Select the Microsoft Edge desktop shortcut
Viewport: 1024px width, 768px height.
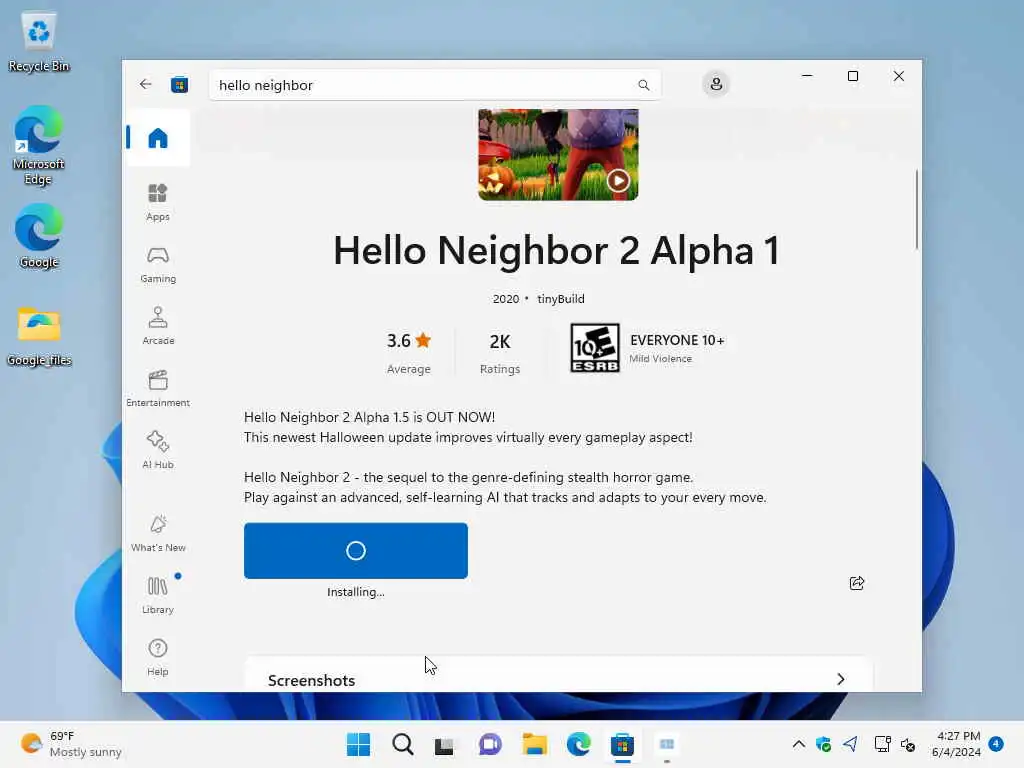coord(39,146)
